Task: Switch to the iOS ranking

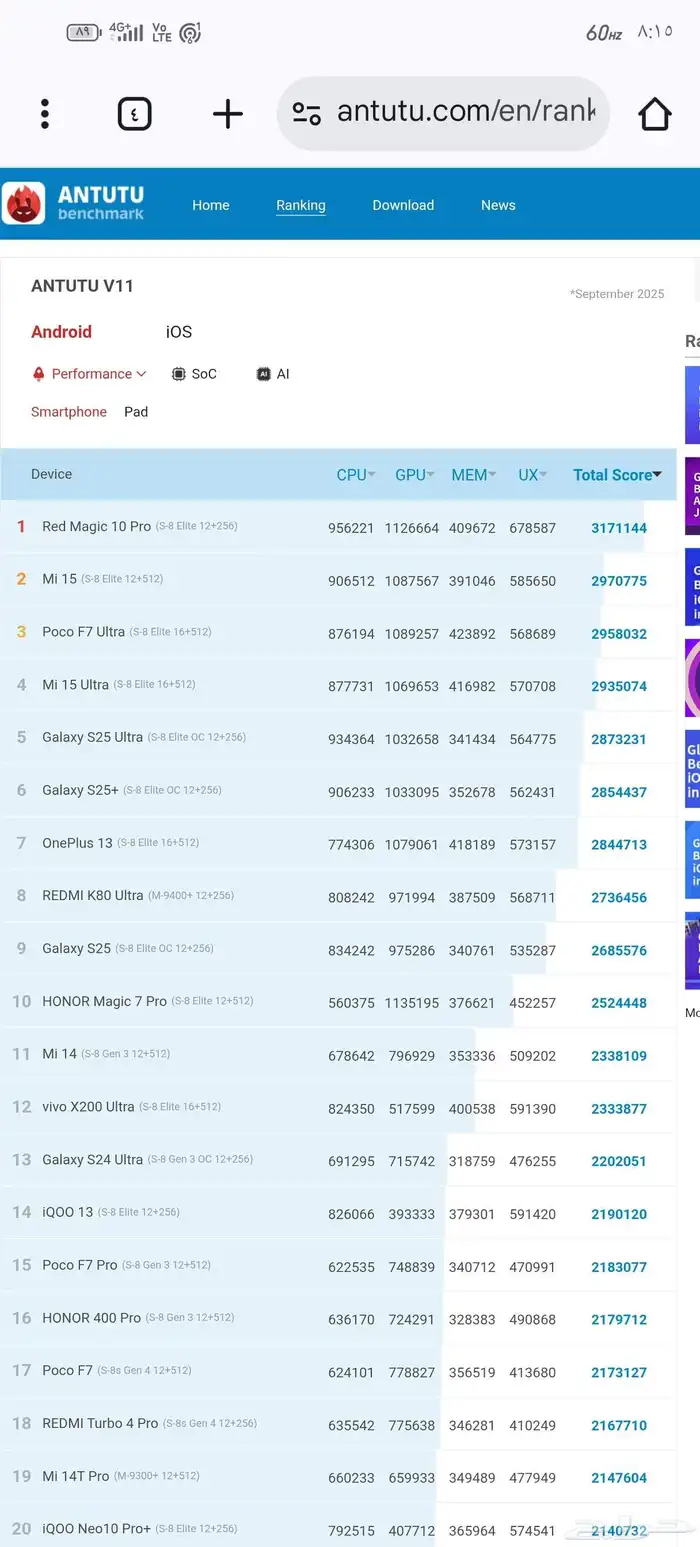Action: [x=179, y=332]
